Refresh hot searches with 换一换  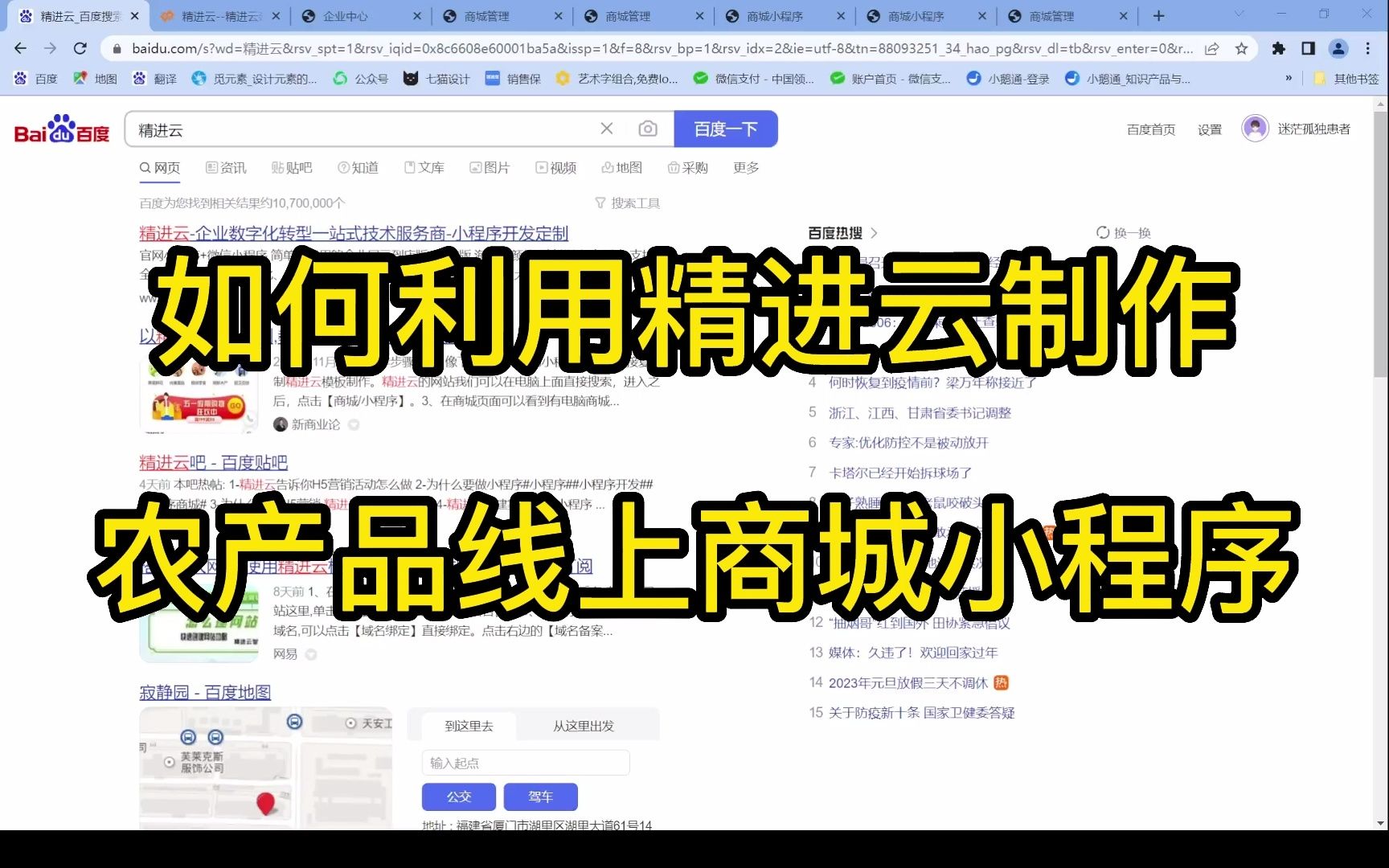(x=1124, y=233)
